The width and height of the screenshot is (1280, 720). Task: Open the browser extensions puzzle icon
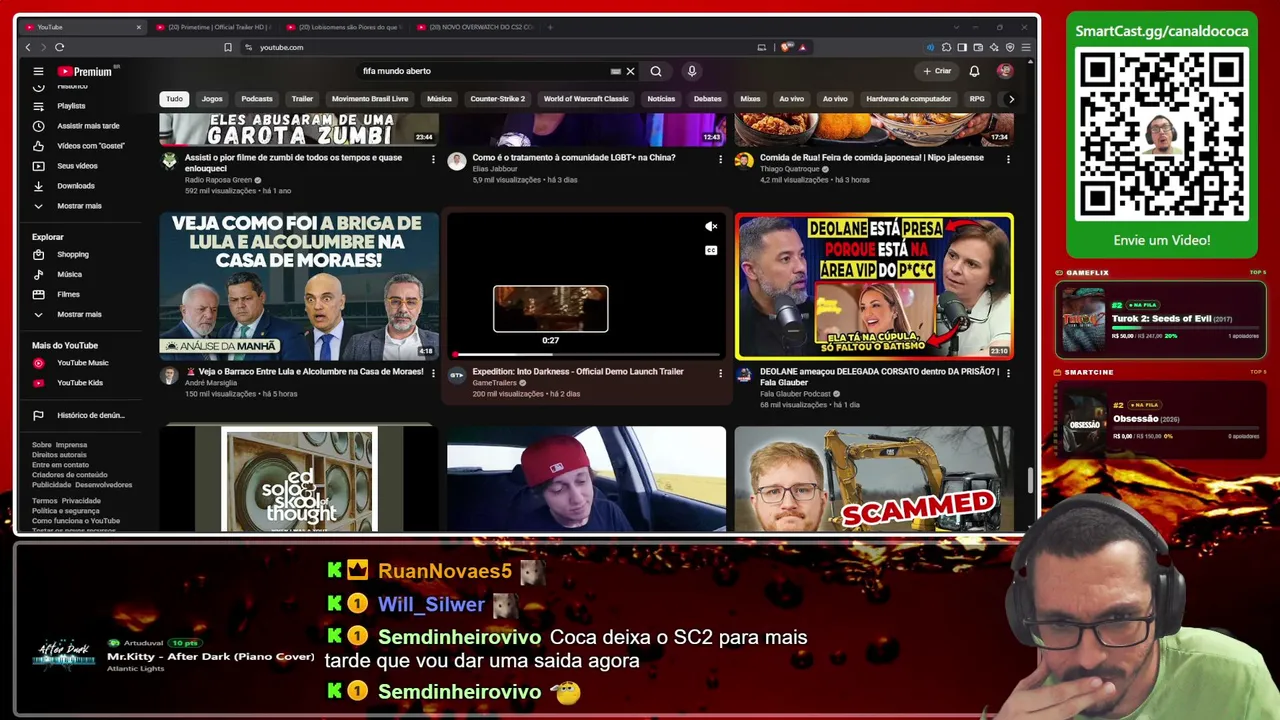click(x=946, y=47)
